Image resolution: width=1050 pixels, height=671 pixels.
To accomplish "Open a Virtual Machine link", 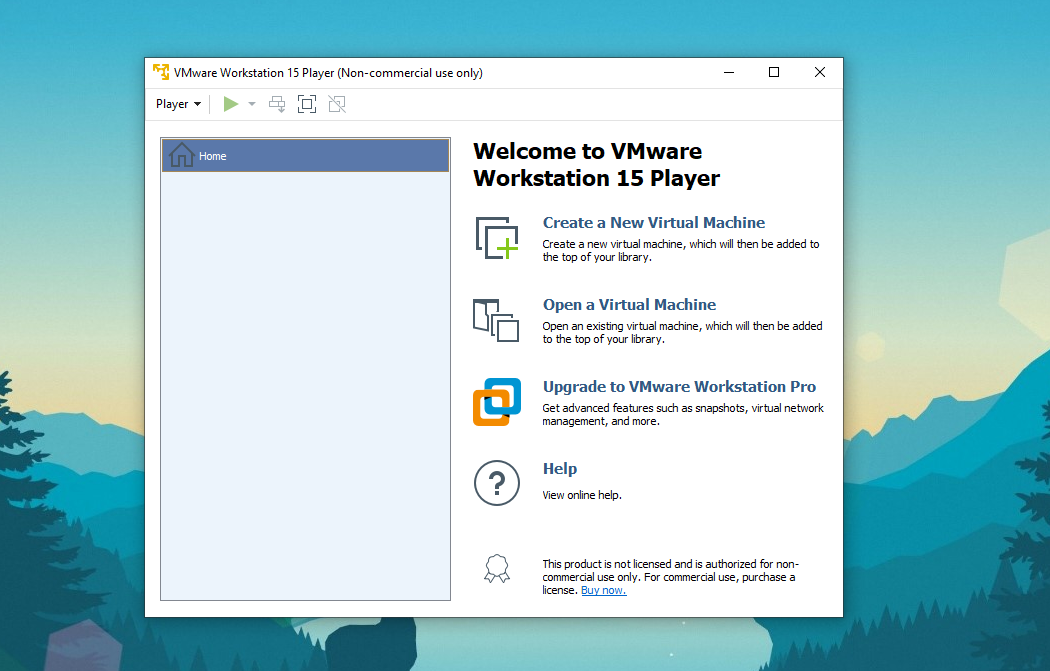I will pyautogui.click(x=629, y=305).
